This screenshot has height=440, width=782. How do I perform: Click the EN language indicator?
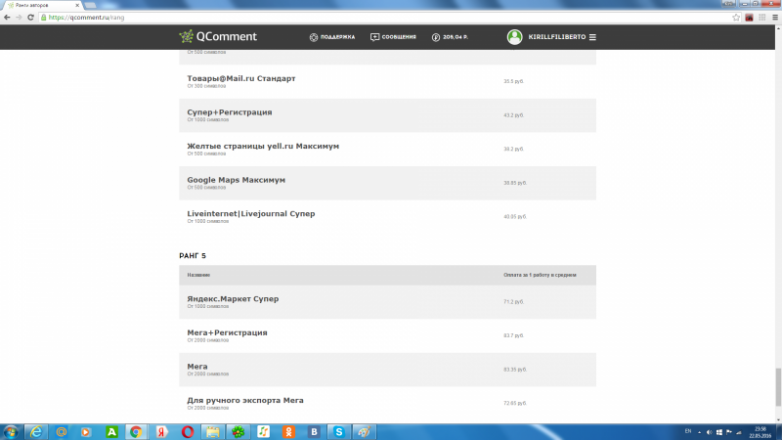(x=688, y=432)
